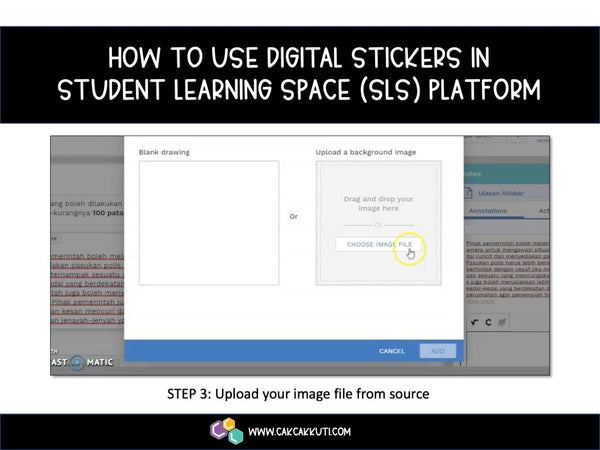This screenshot has height=450, width=600.
Task: Click the "Upload a background image" label
Action: pyautogui.click(x=365, y=152)
